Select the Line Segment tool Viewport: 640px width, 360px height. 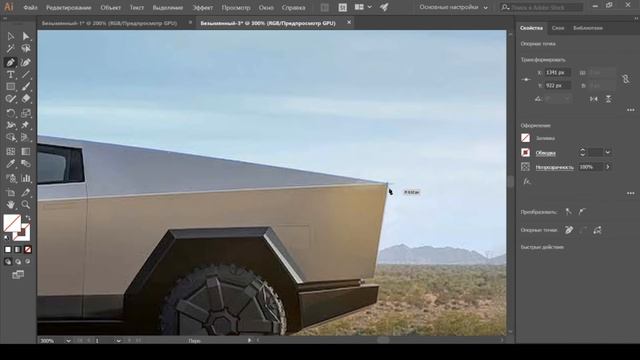click(26, 74)
